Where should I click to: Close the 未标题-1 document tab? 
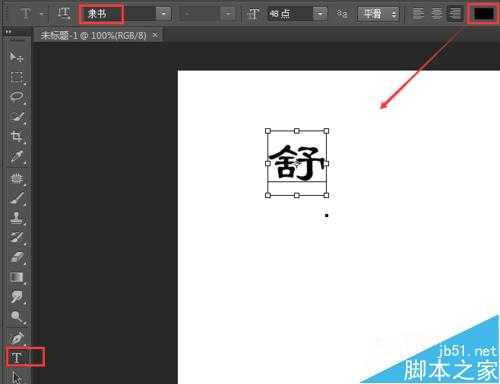pyautogui.click(x=155, y=35)
